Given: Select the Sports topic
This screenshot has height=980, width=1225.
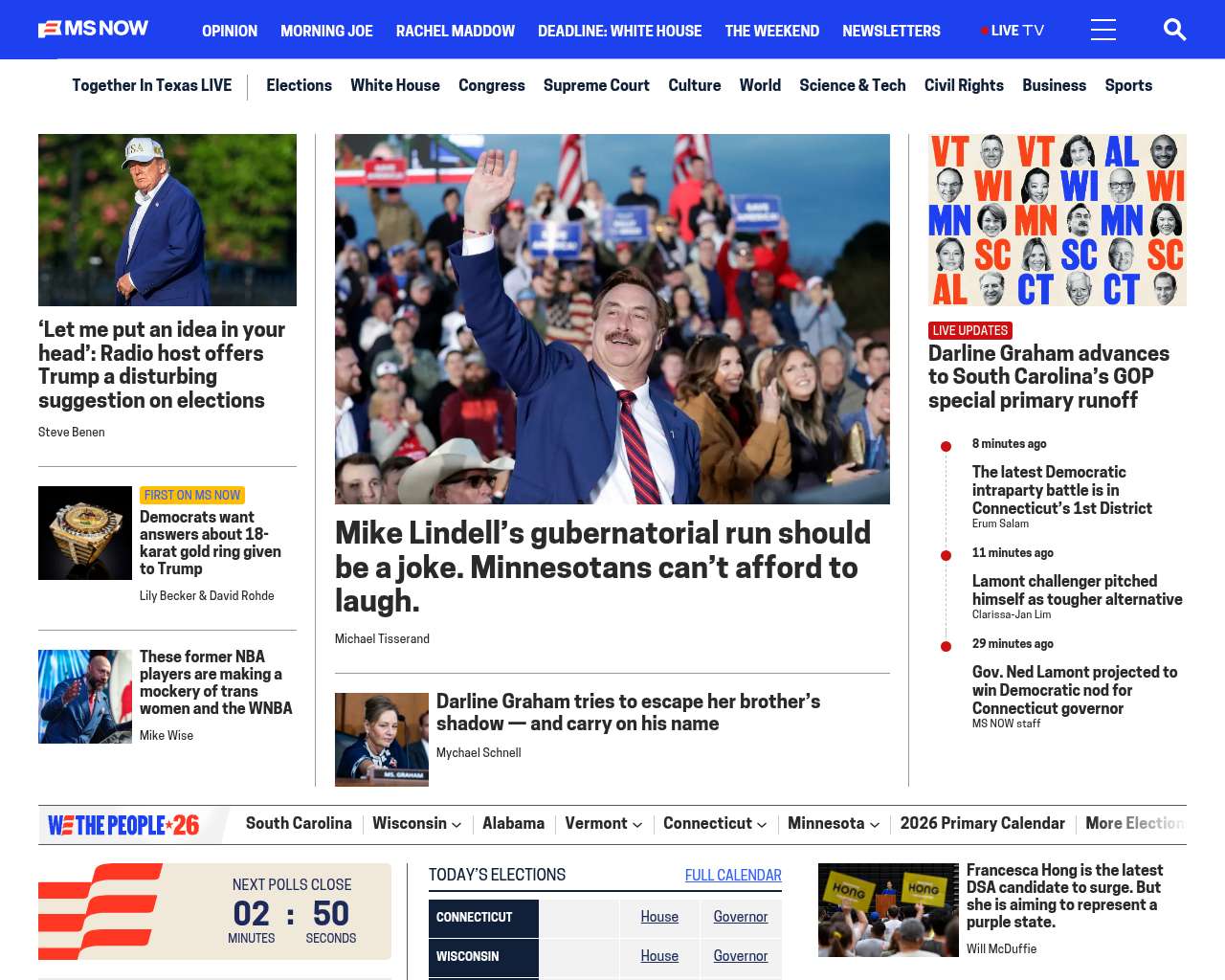Looking at the screenshot, I should [1128, 85].
